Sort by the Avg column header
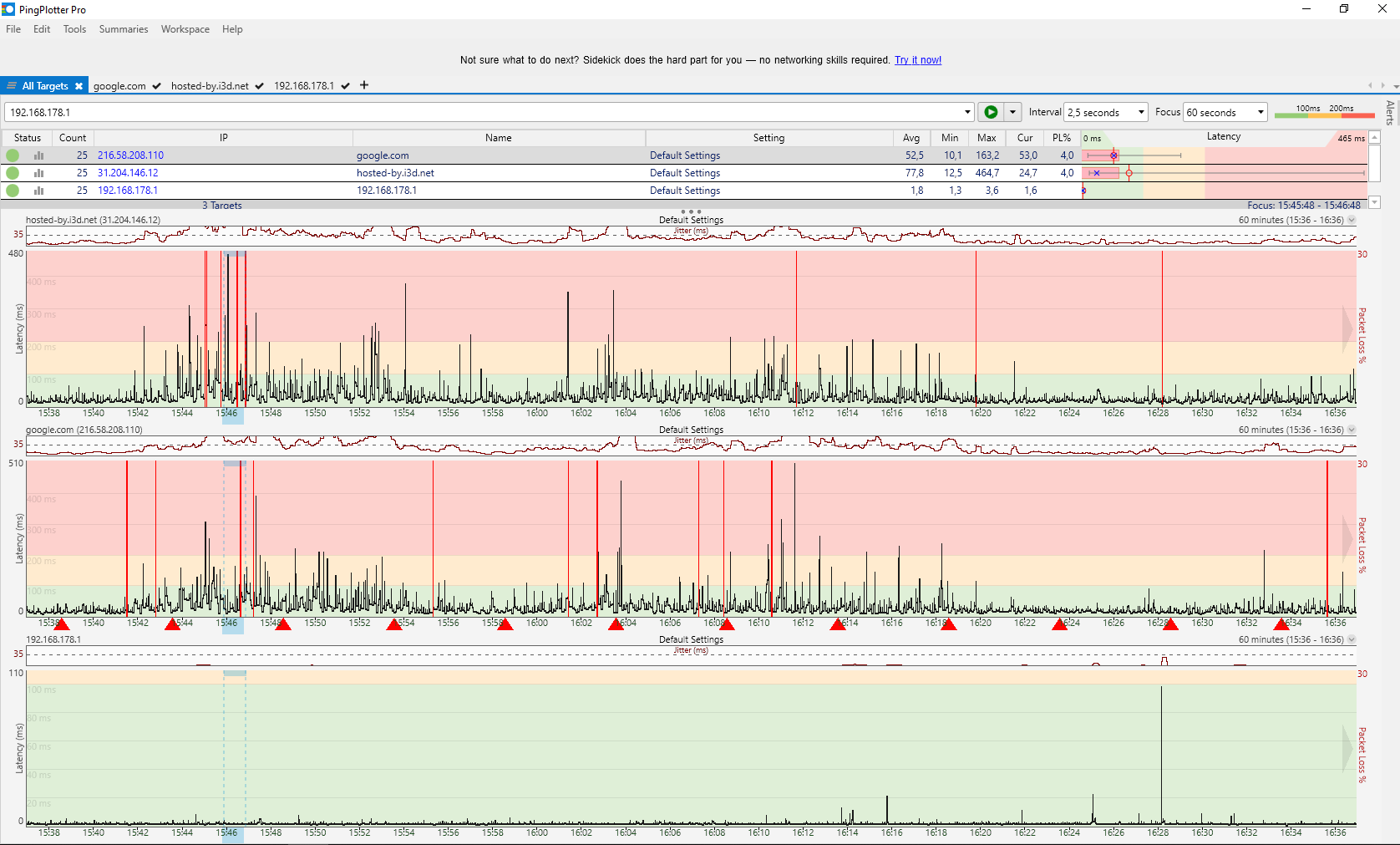The image size is (1400, 845). point(911,138)
